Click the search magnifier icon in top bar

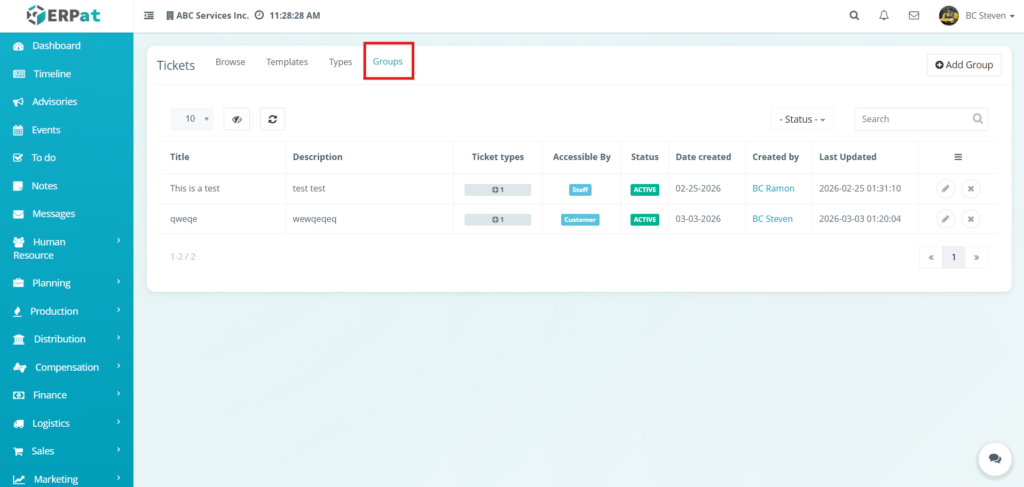coord(853,16)
